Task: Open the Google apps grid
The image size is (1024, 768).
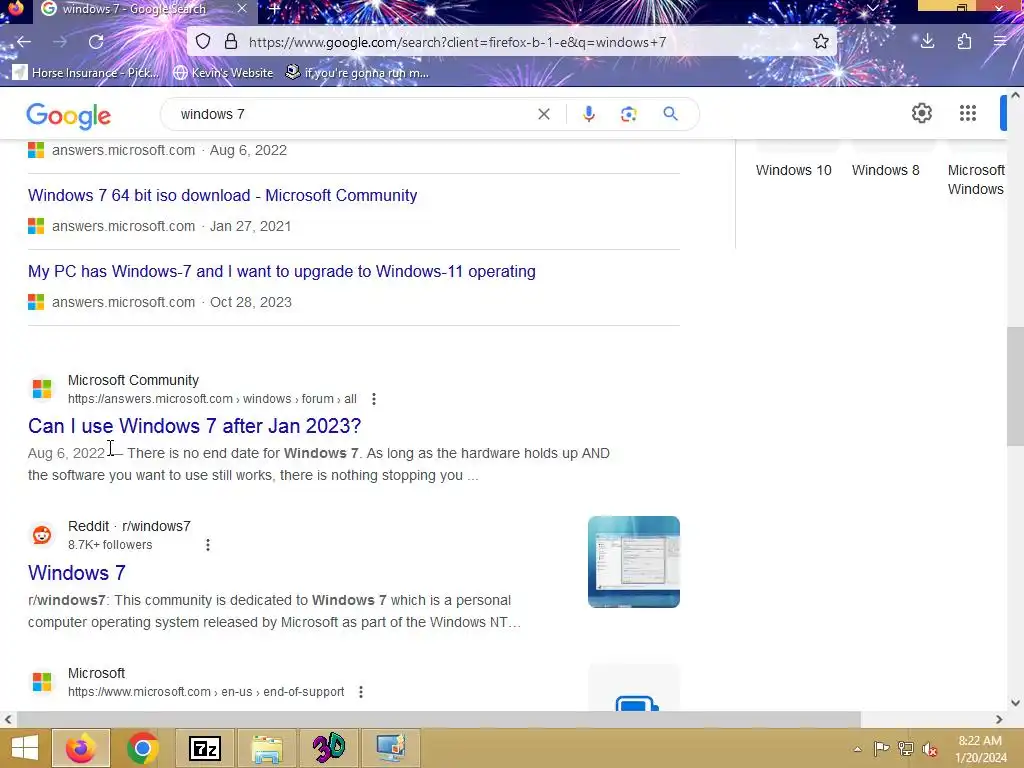Action: [968, 113]
